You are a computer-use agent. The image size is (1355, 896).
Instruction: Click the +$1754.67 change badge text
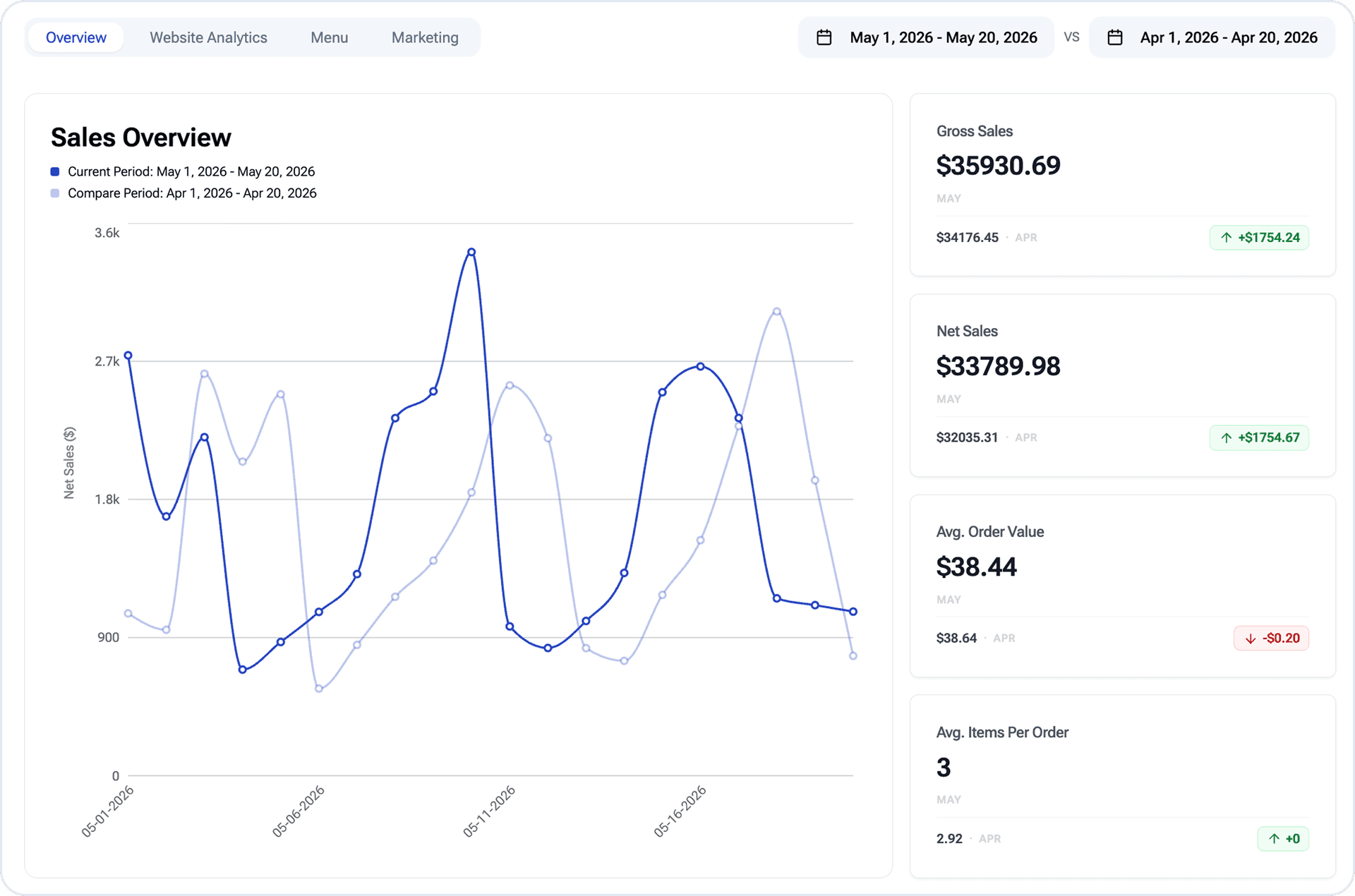point(1269,438)
